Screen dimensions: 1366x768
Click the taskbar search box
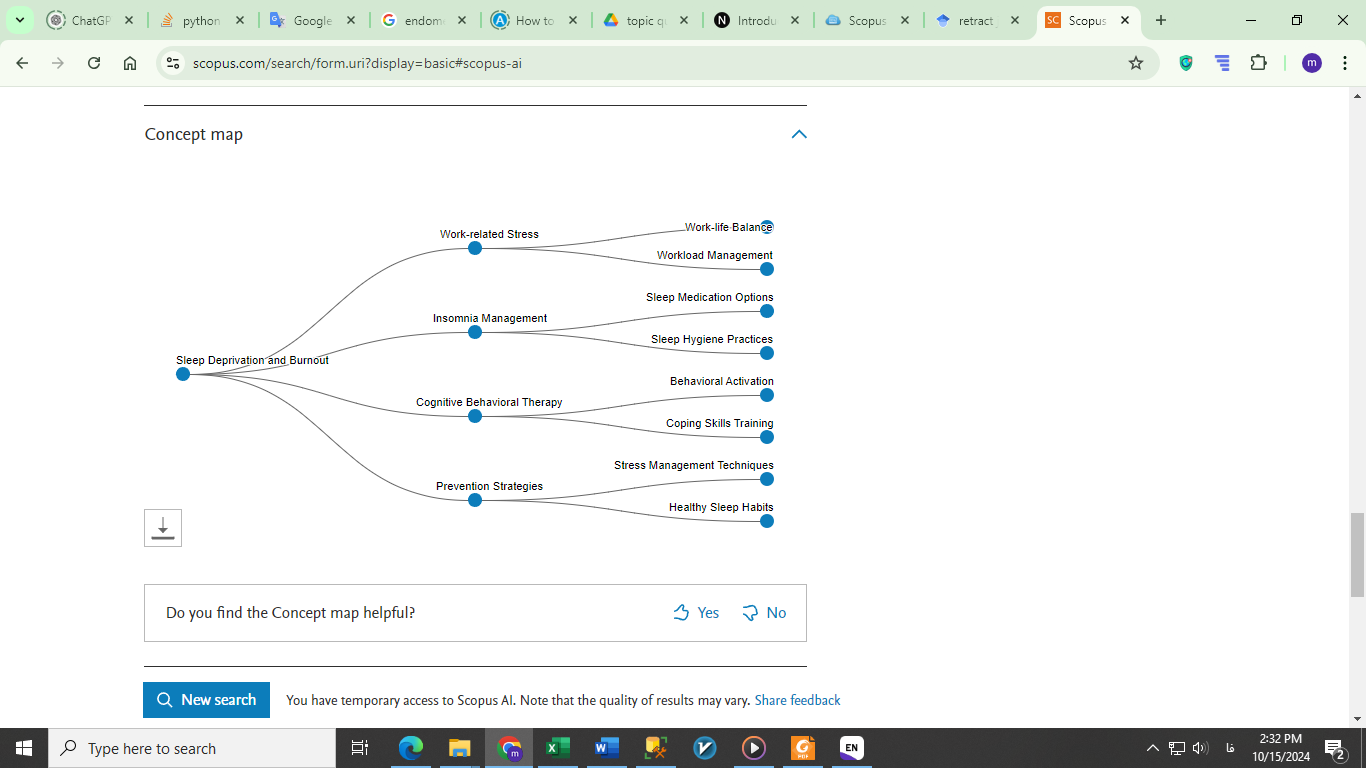(x=192, y=748)
